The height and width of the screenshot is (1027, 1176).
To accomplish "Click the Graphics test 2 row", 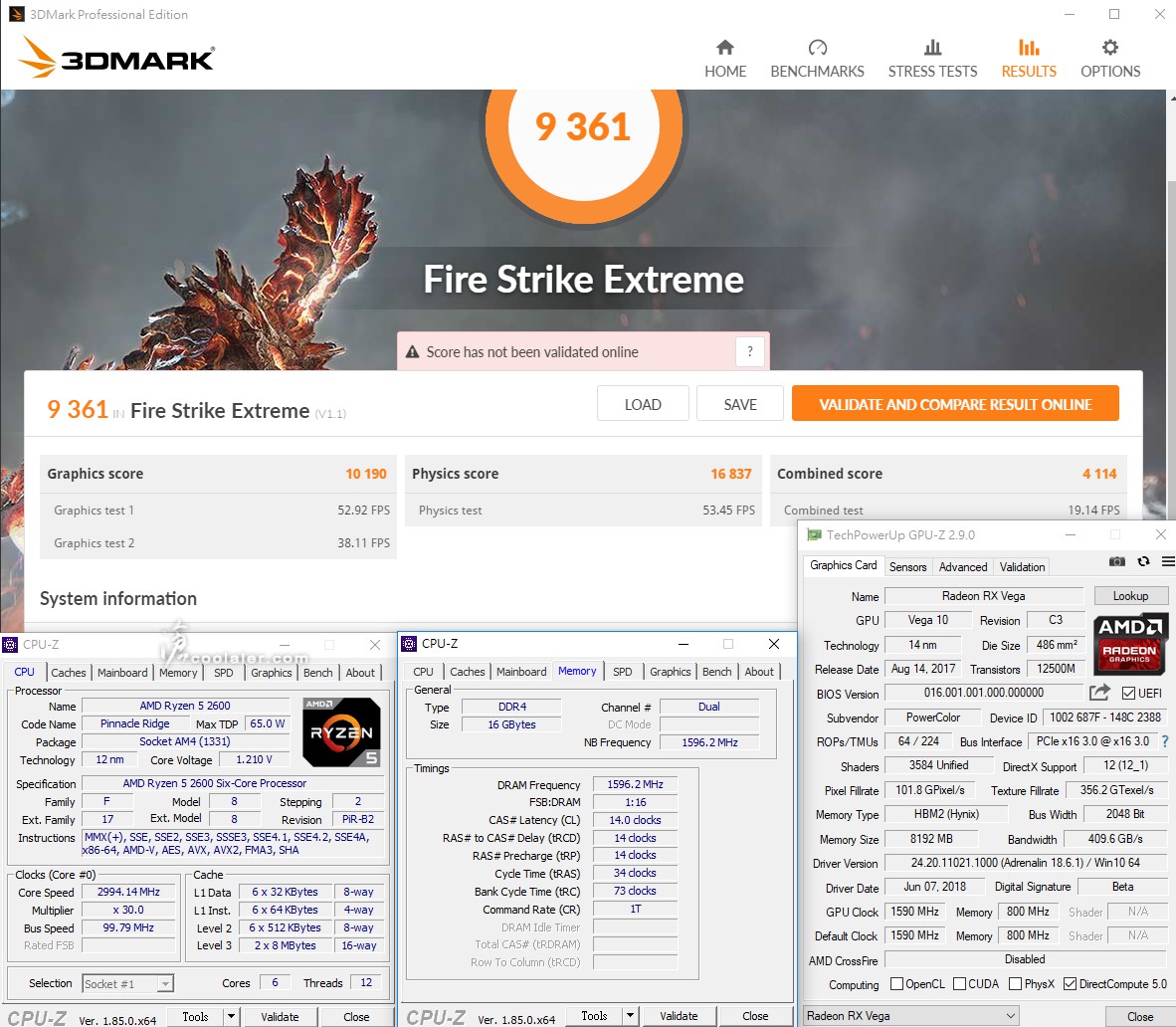I will [218, 542].
